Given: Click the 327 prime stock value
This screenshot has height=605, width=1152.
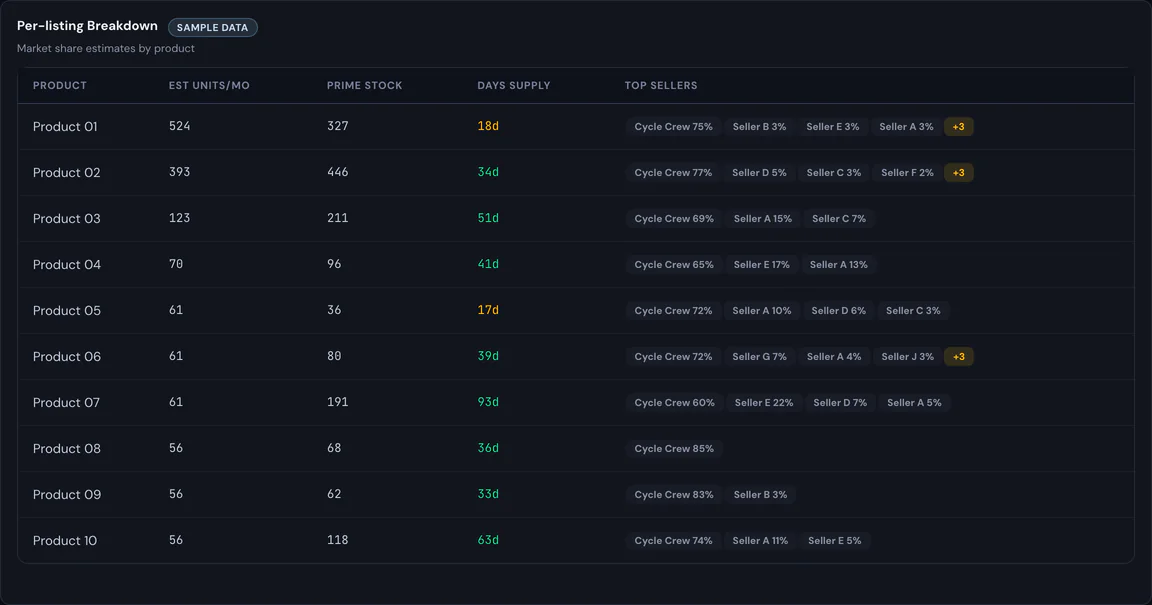Looking at the screenshot, I should click(x=338, y=126).
